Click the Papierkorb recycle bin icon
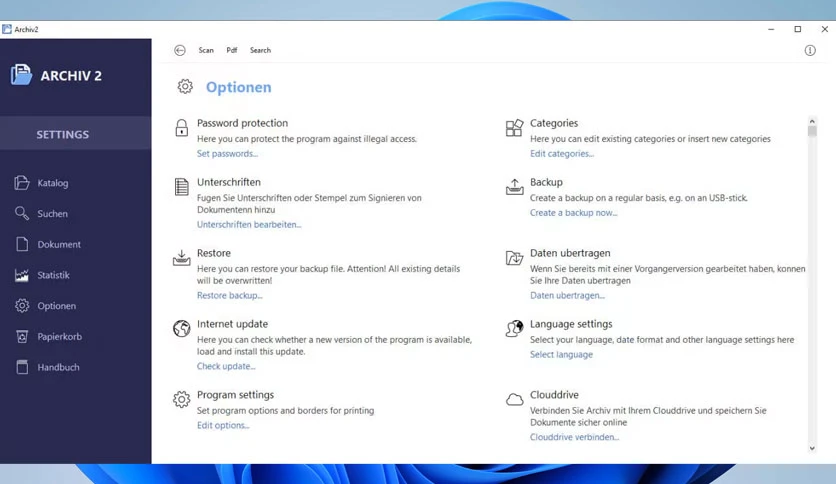The image size is (836, 484). 22,336
